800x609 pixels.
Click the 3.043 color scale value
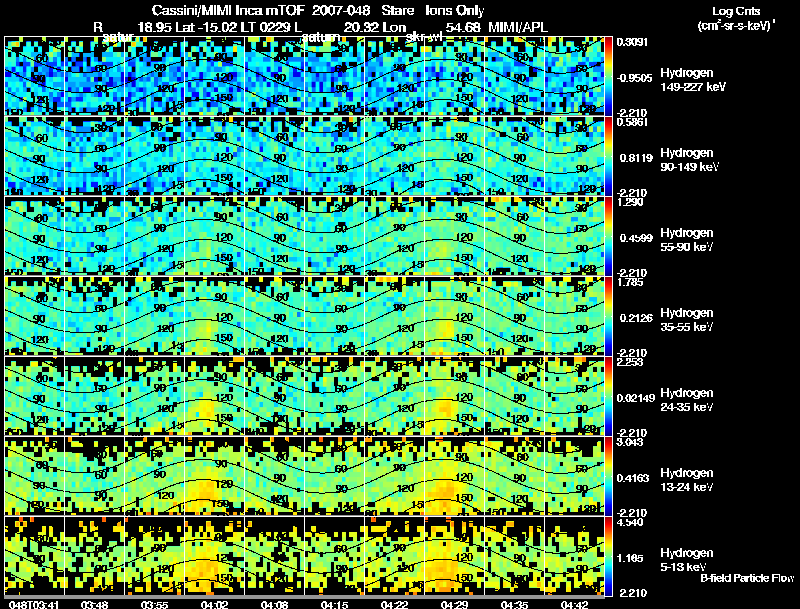click(630, 442)
